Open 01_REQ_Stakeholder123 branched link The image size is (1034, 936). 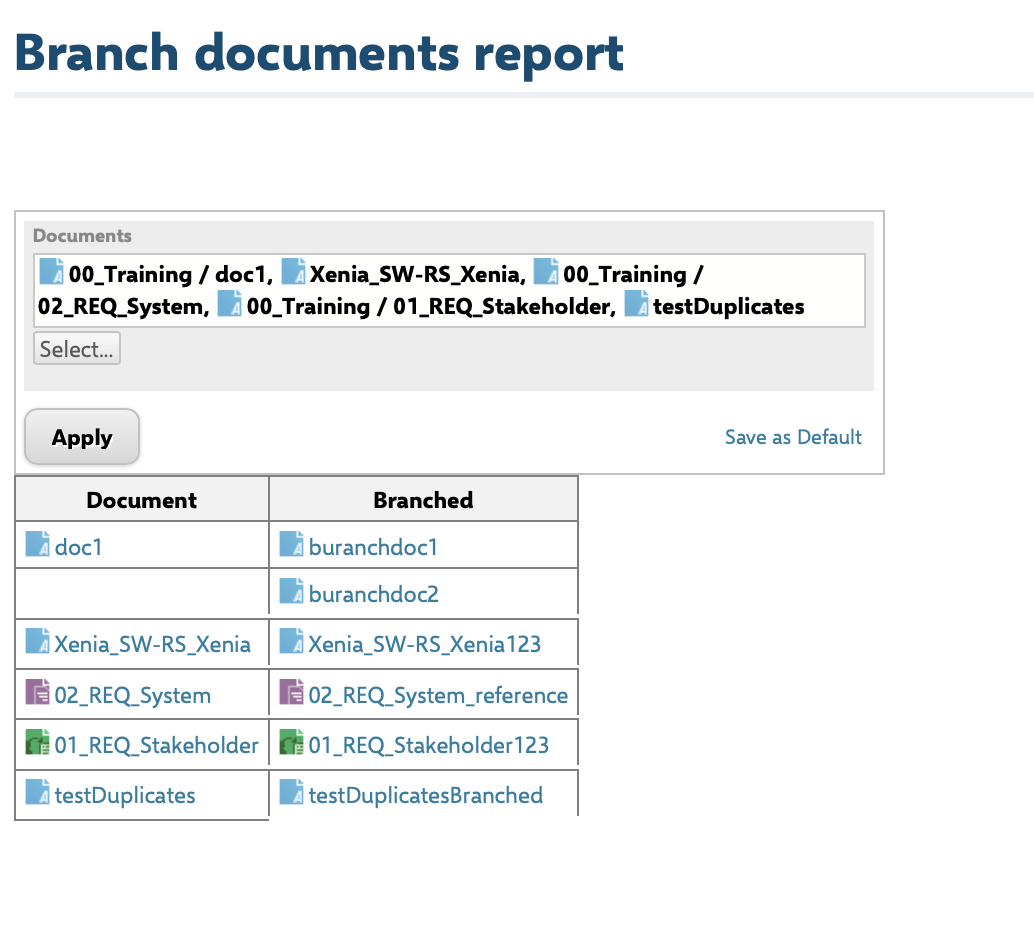[429, 745]
